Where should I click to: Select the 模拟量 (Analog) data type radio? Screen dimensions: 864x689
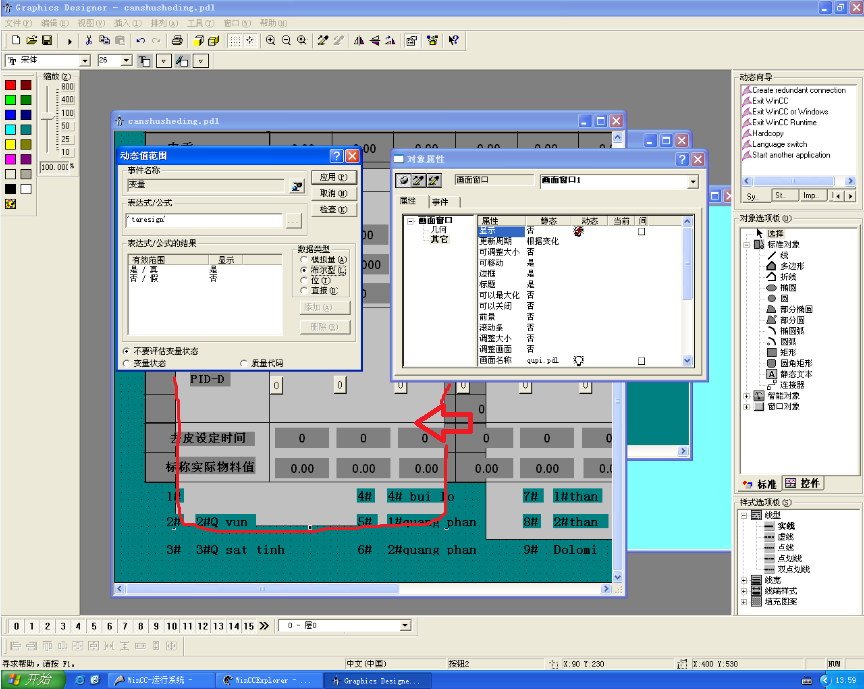303,260
